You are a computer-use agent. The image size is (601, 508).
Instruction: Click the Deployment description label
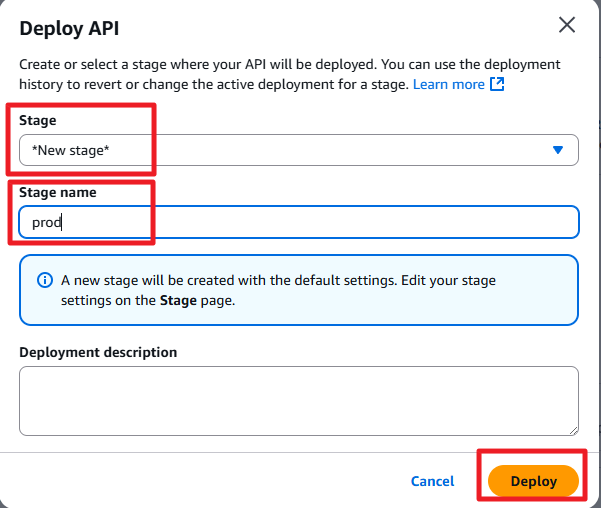pos(98,352)
